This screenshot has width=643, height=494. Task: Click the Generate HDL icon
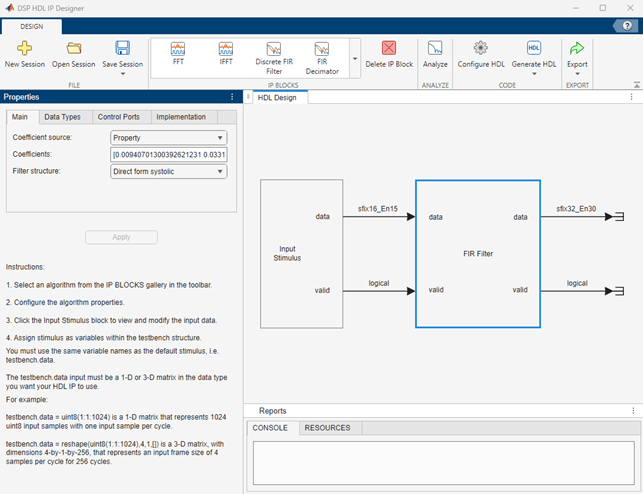pos(533,48)
